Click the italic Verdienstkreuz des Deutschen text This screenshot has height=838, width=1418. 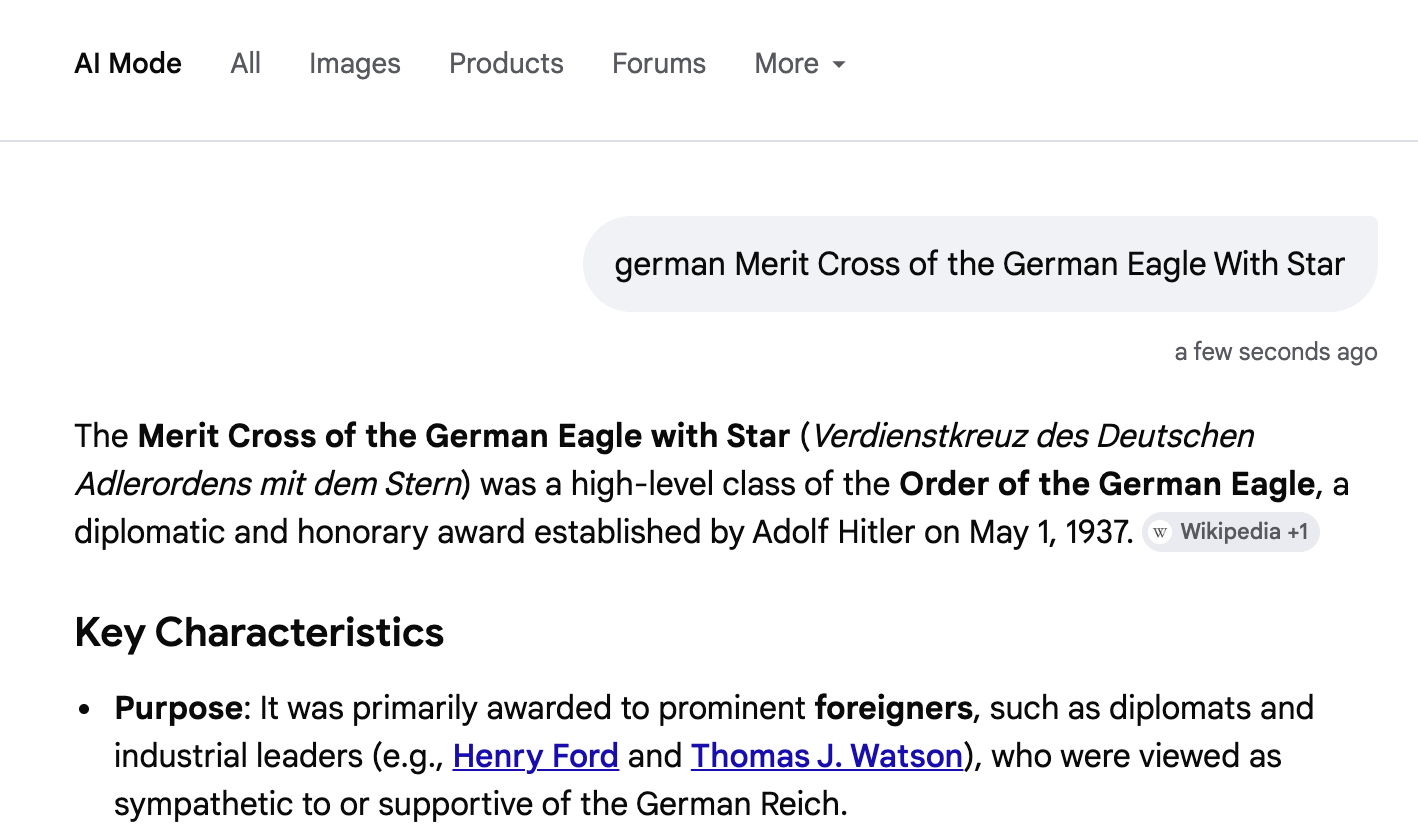[1033, 436]
